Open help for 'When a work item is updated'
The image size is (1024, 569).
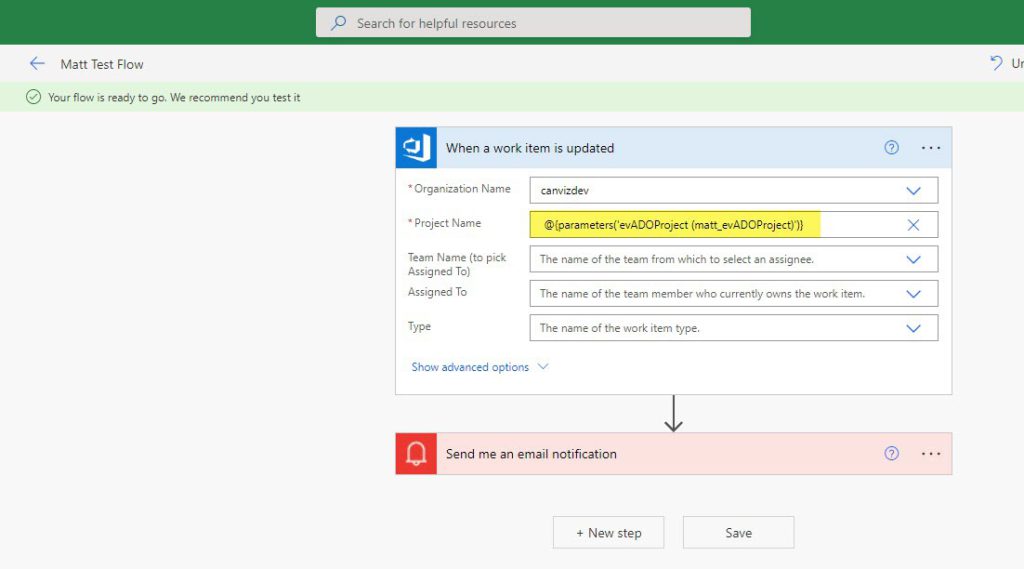click(891, 148)
